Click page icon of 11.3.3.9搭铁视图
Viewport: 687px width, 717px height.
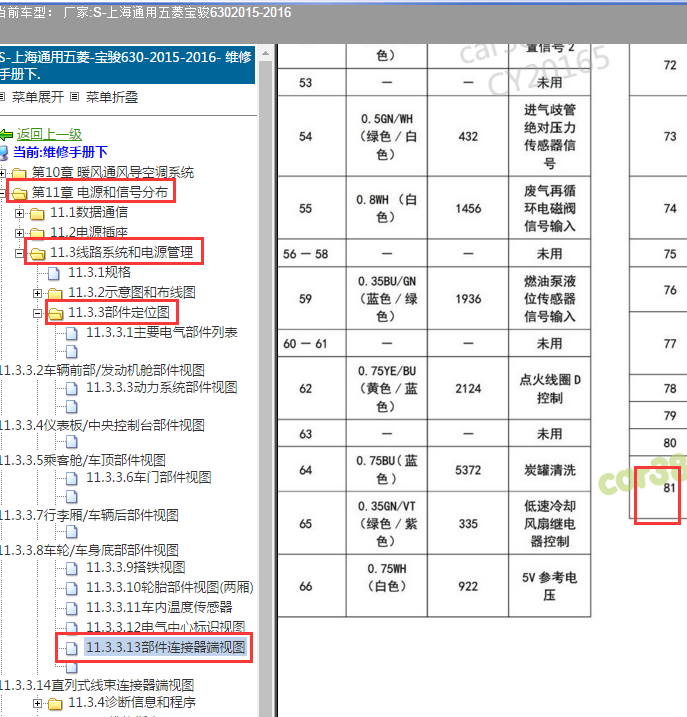(x=72, y=568)
